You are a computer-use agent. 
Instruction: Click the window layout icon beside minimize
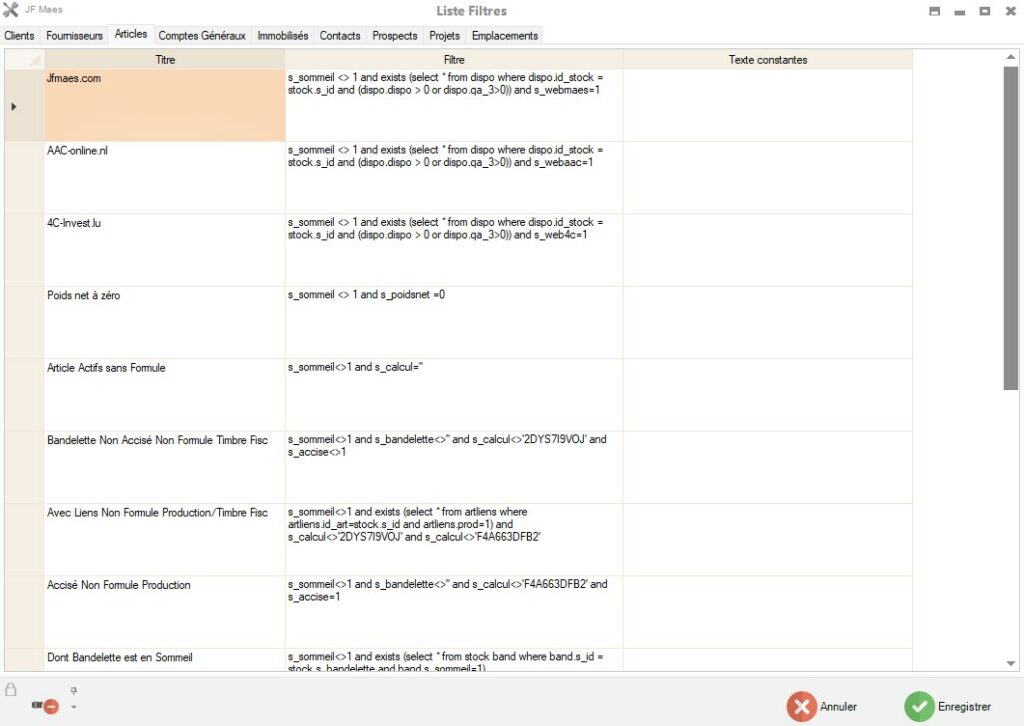tap(934, 11)
